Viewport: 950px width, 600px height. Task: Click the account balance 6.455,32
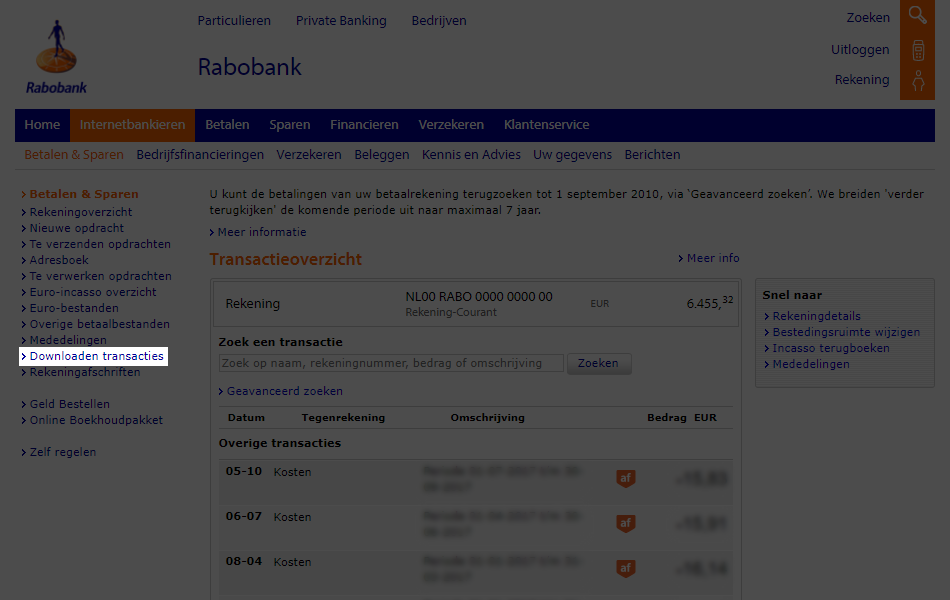pyautogui.click(x=709, y=302)
